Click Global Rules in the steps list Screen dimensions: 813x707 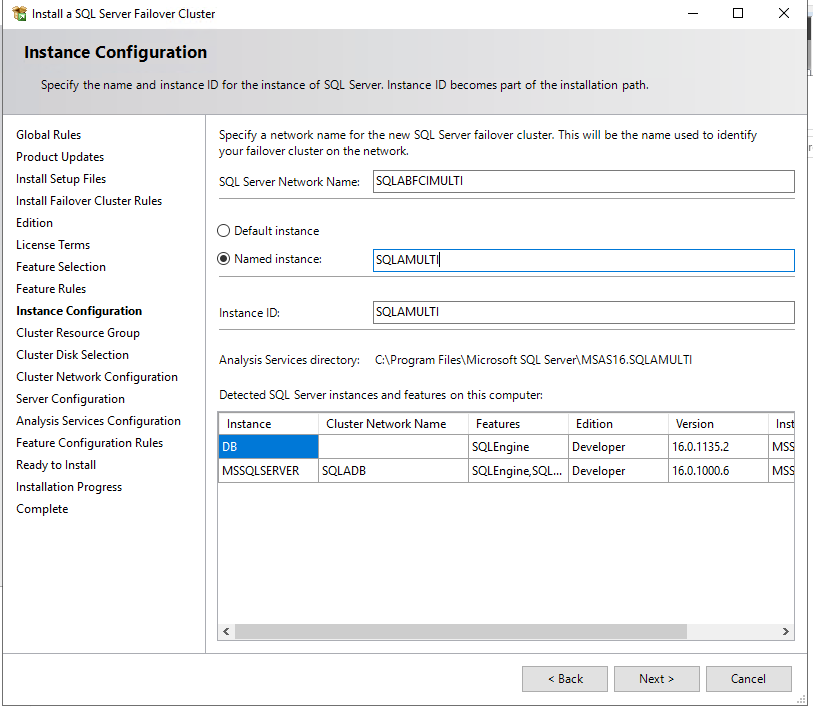pyautogui.click(x=49, y=135)
